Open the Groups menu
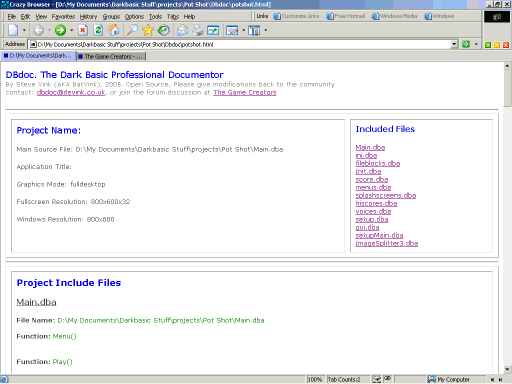The image size is (512, 384). [111, 16]
